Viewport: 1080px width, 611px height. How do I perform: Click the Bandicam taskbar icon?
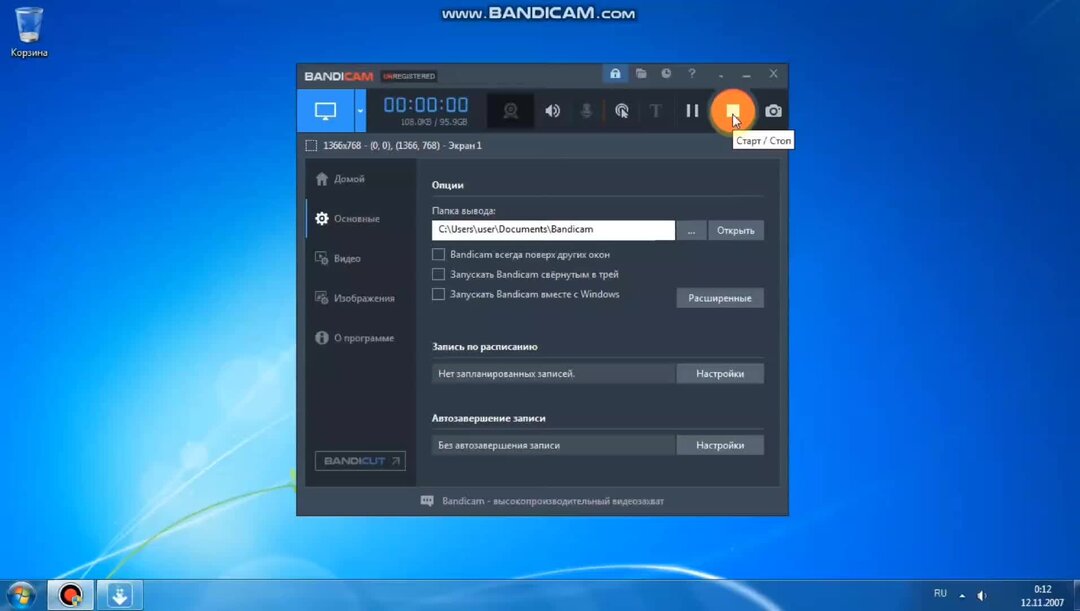click(x=70, y=595)
